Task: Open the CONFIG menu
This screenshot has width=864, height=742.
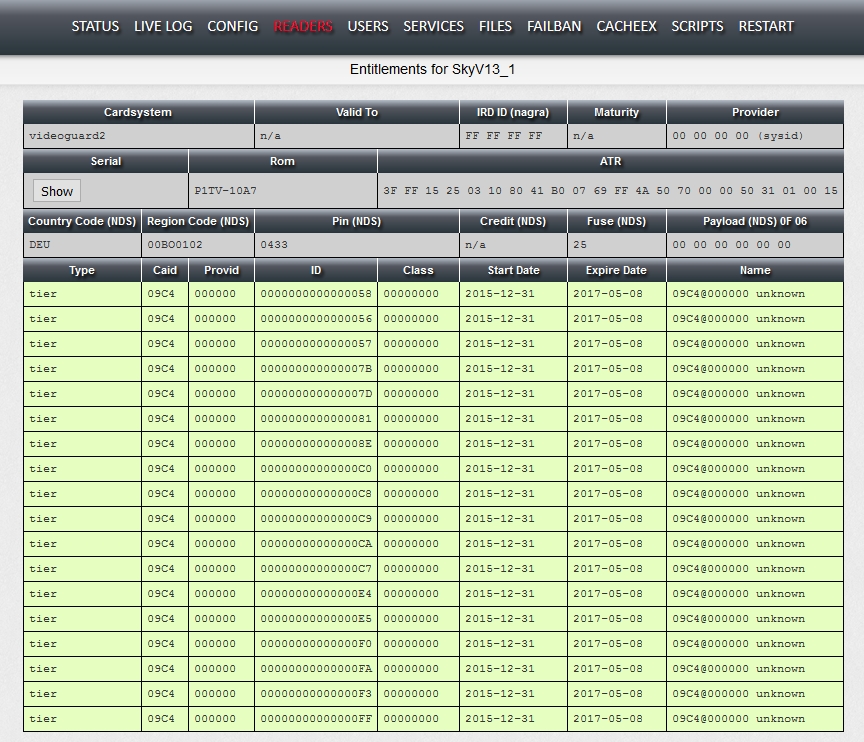Action: click(x=233, y=26)
